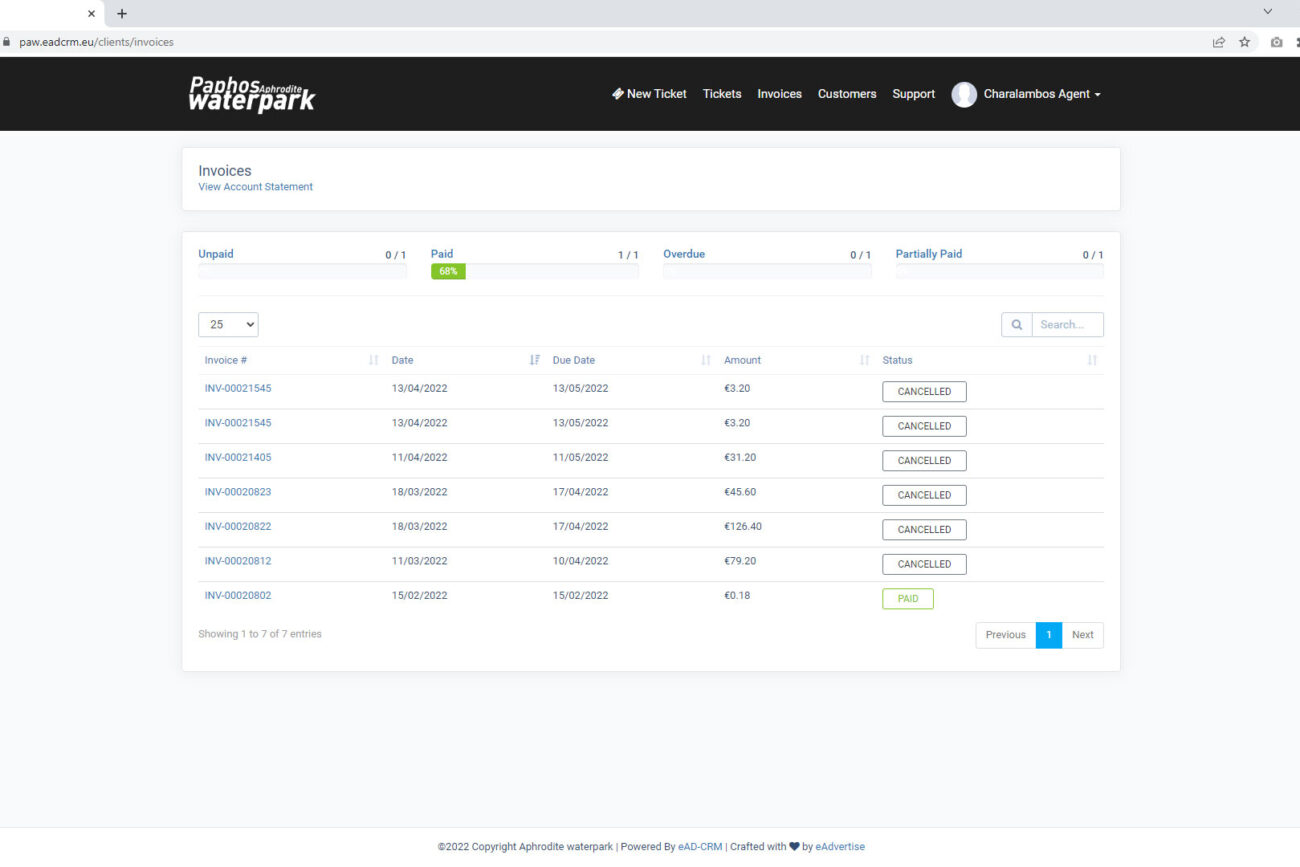
Task: Click the Next pagination button
Action: tap(1082, 635)
